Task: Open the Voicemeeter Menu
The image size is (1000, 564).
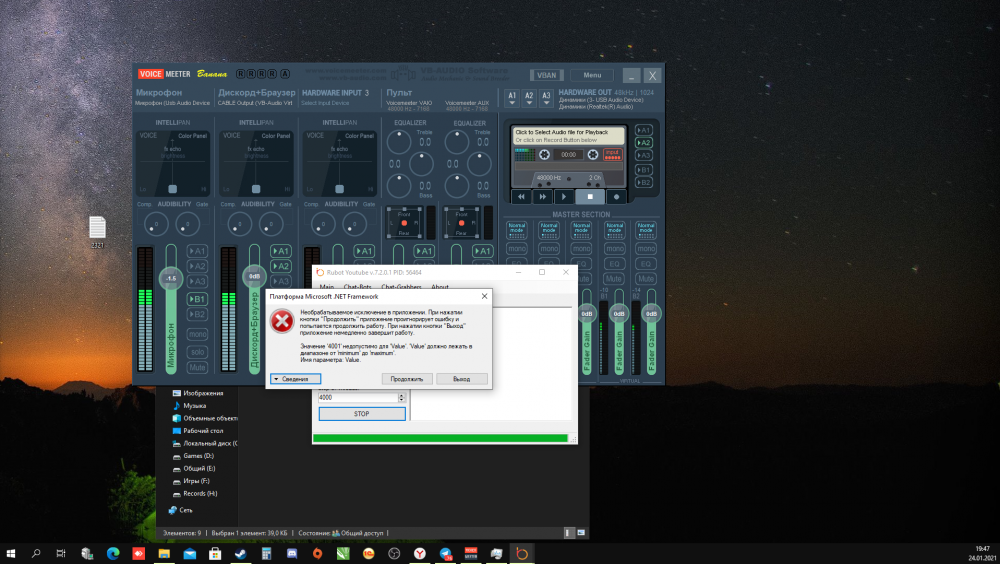Action: (x=592, y=75)
